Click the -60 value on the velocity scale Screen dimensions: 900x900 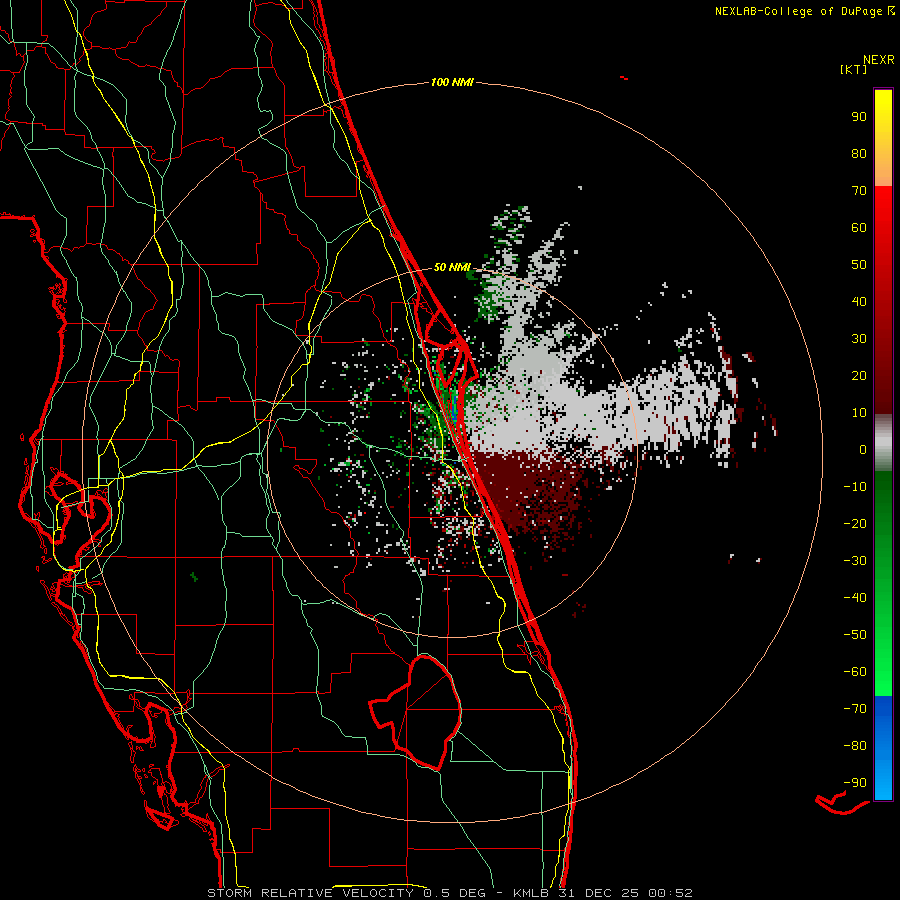pos(855,672)
